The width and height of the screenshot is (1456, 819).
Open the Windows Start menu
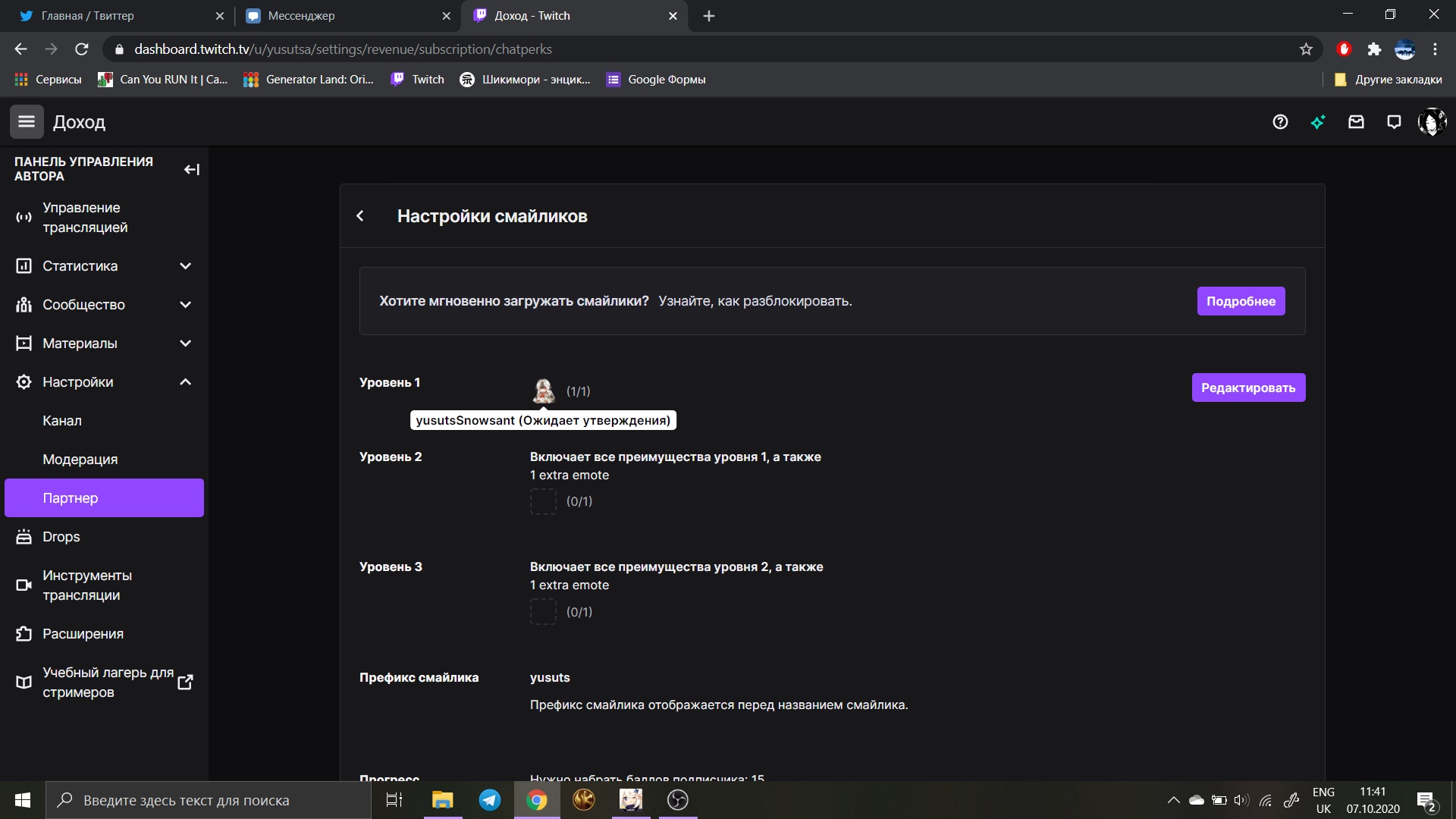pos(23,800)
